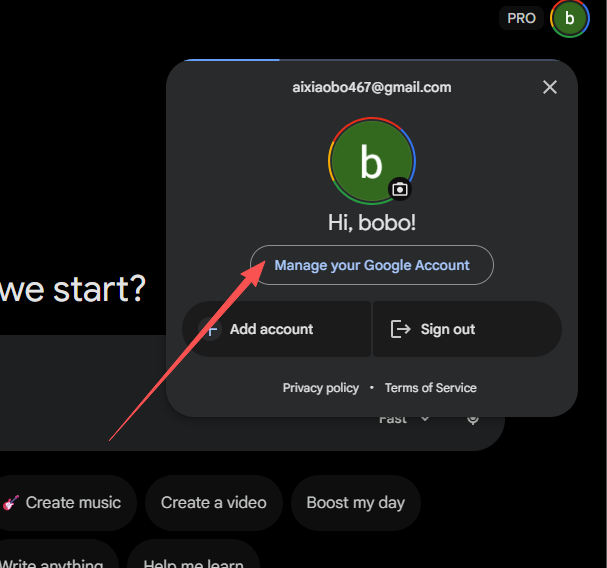This screenshot has height=568, width=607.
Task: Open the Privacy policy link
Action: (x=320, y=388)
